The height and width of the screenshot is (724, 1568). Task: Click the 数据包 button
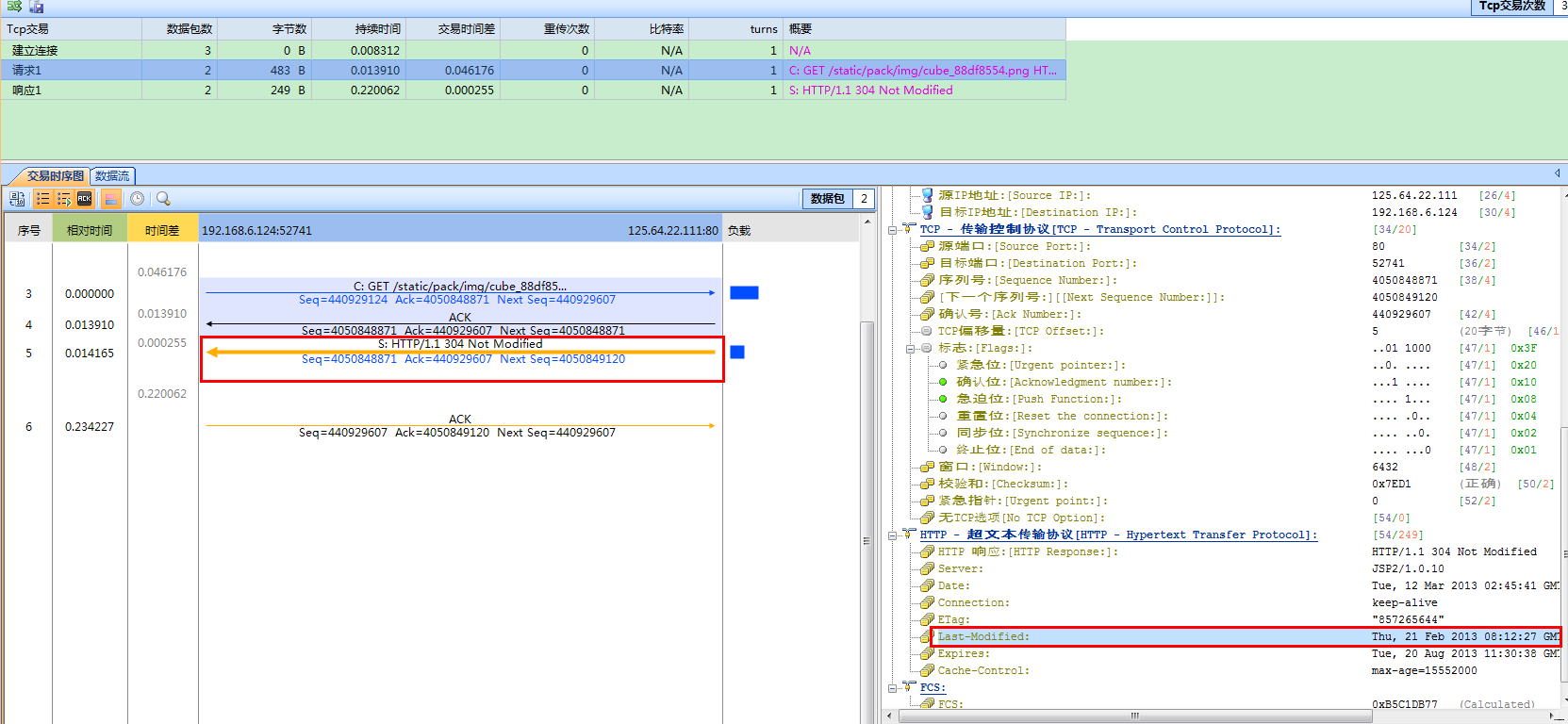pyautogui.click(x=827, y=199)
